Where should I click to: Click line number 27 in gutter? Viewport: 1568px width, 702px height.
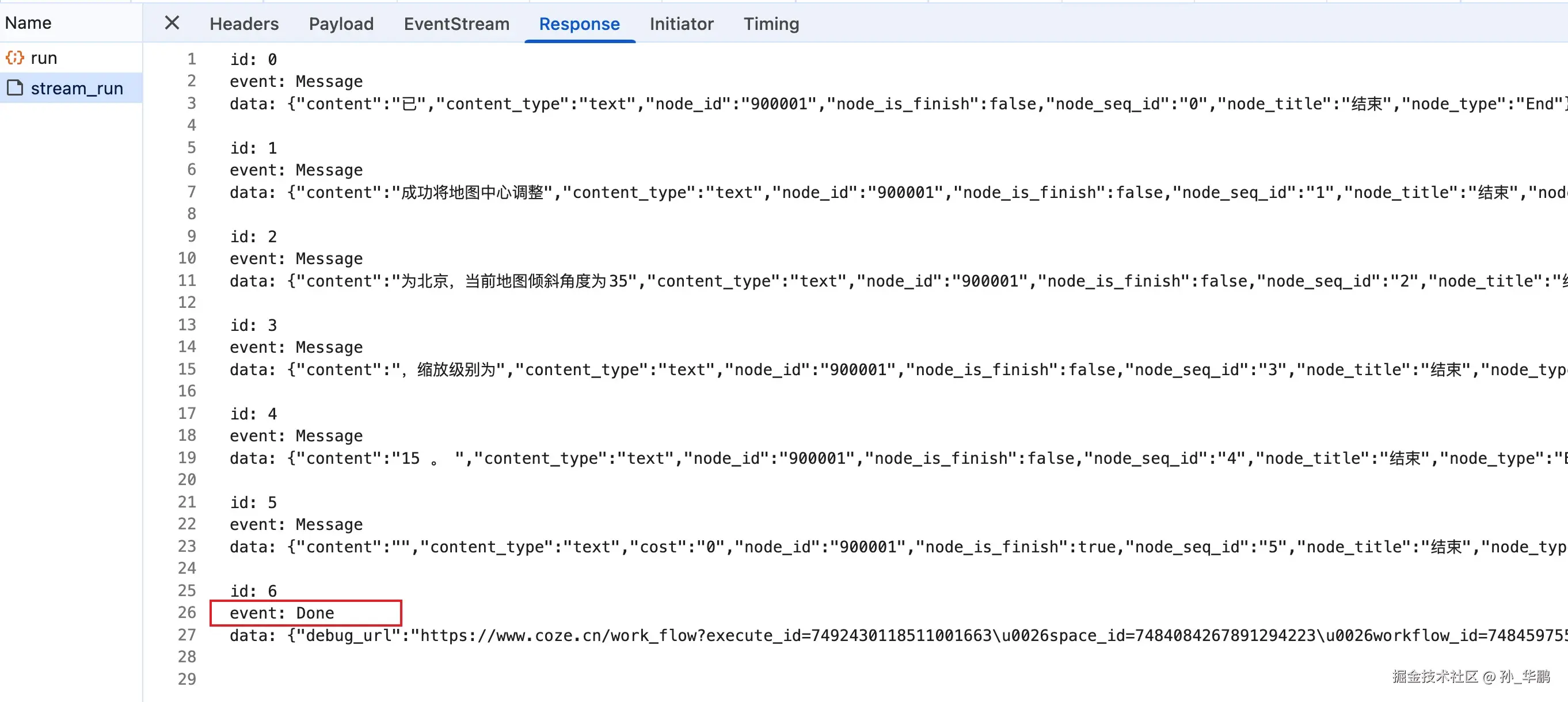pos(187,635)
